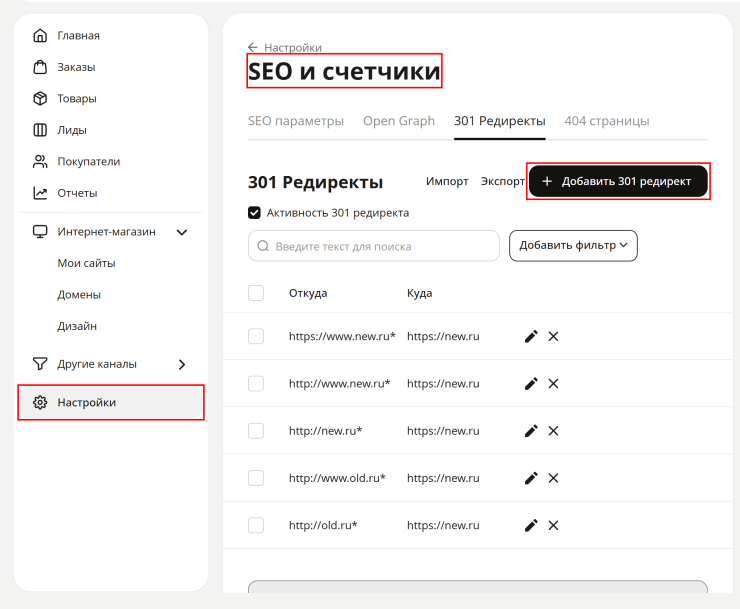Tick the select-all checkbox in the table header
Viewport: 740px width, 609px height.
[x=256, y=293]
